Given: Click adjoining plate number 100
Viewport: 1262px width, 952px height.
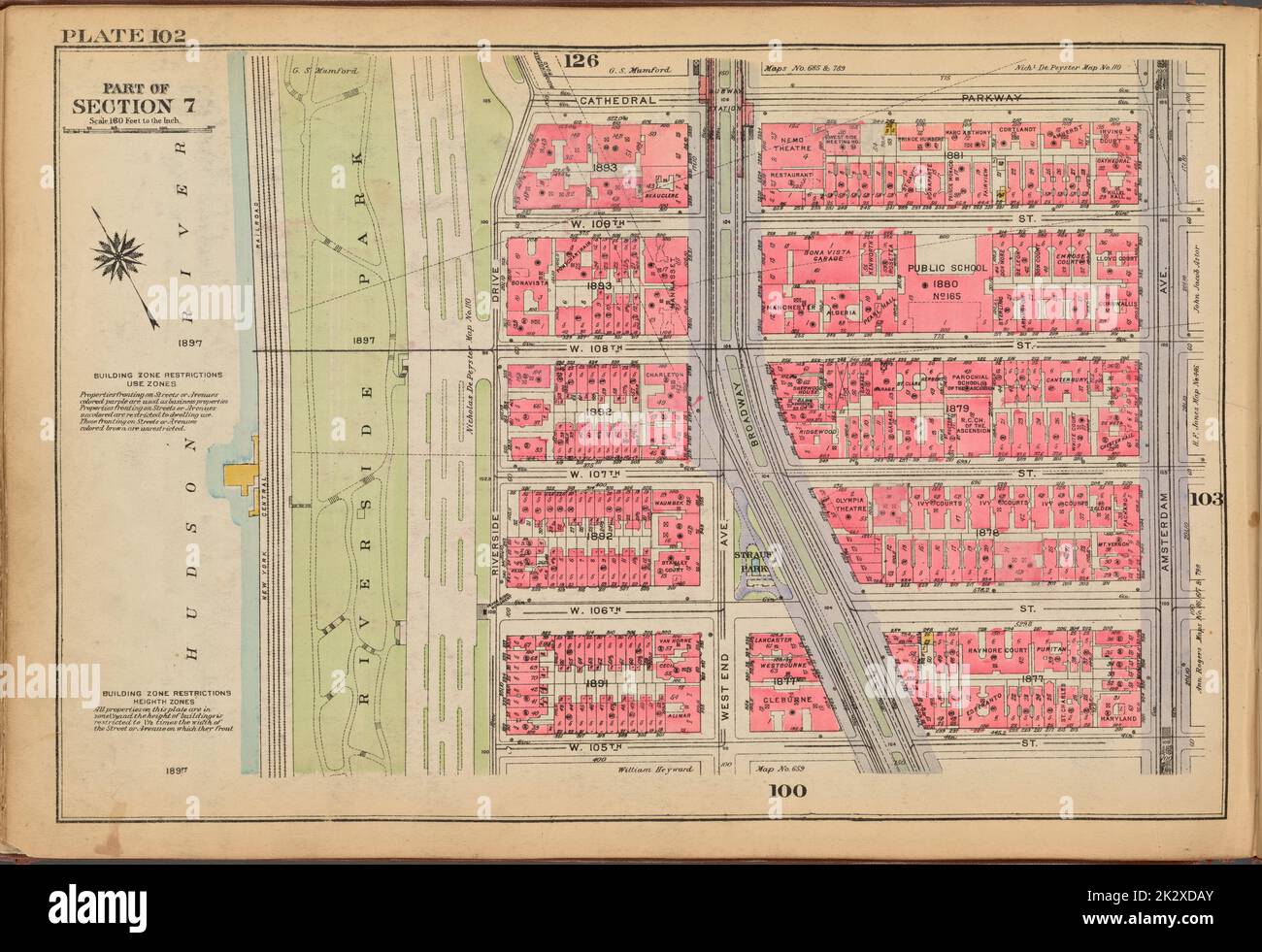Looking at the screenshot, I should 789,789.
